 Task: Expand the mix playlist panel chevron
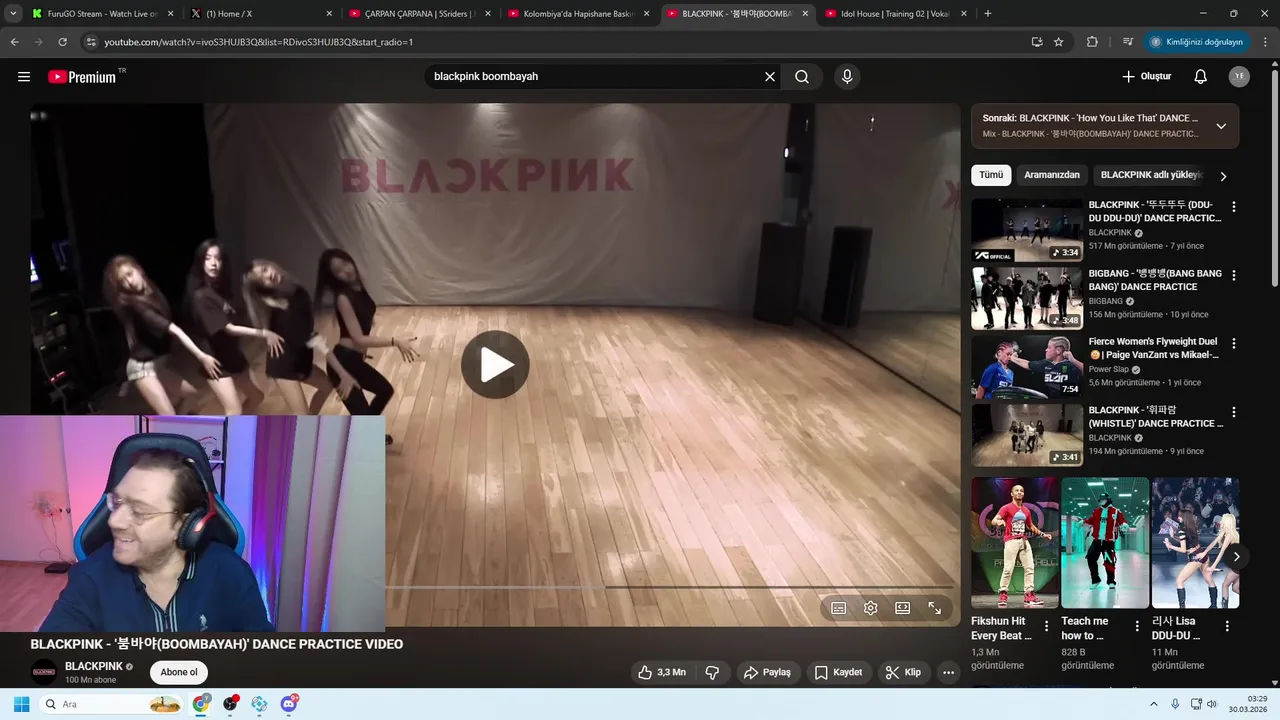click(x=1221, y=126)
